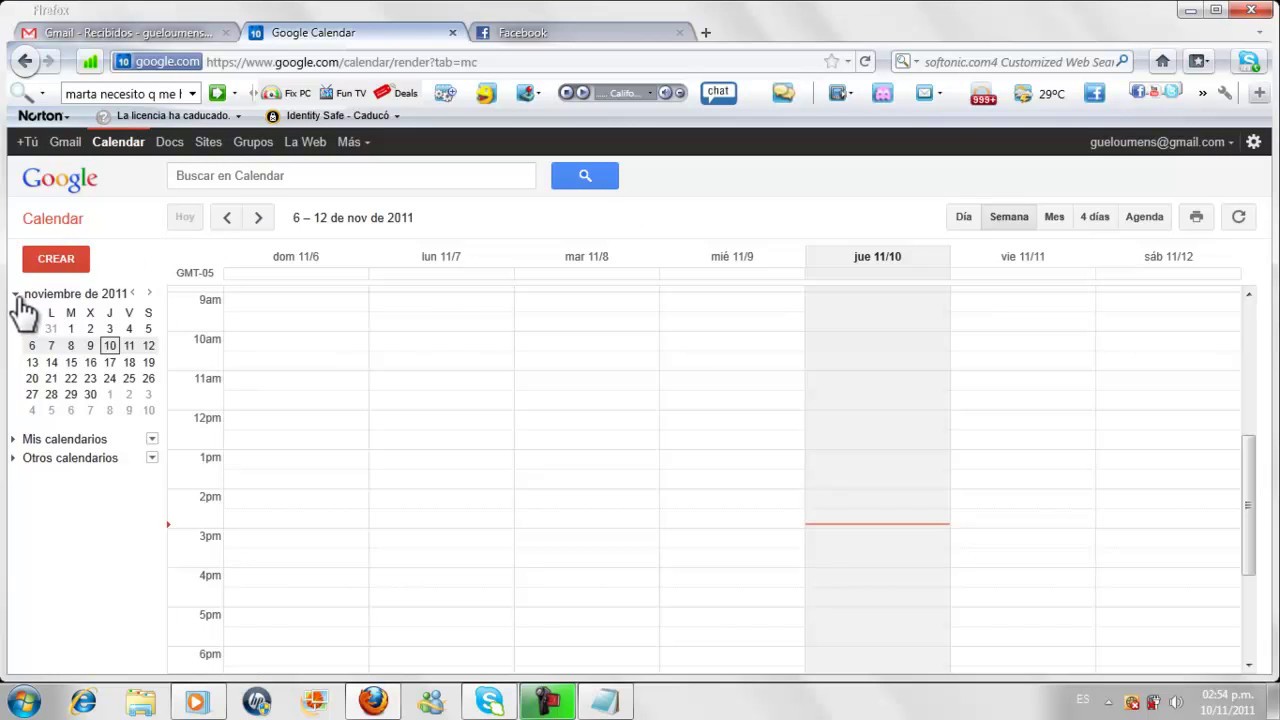
Task: Expand the Otros calendarios section
Action: coord(13,458)
